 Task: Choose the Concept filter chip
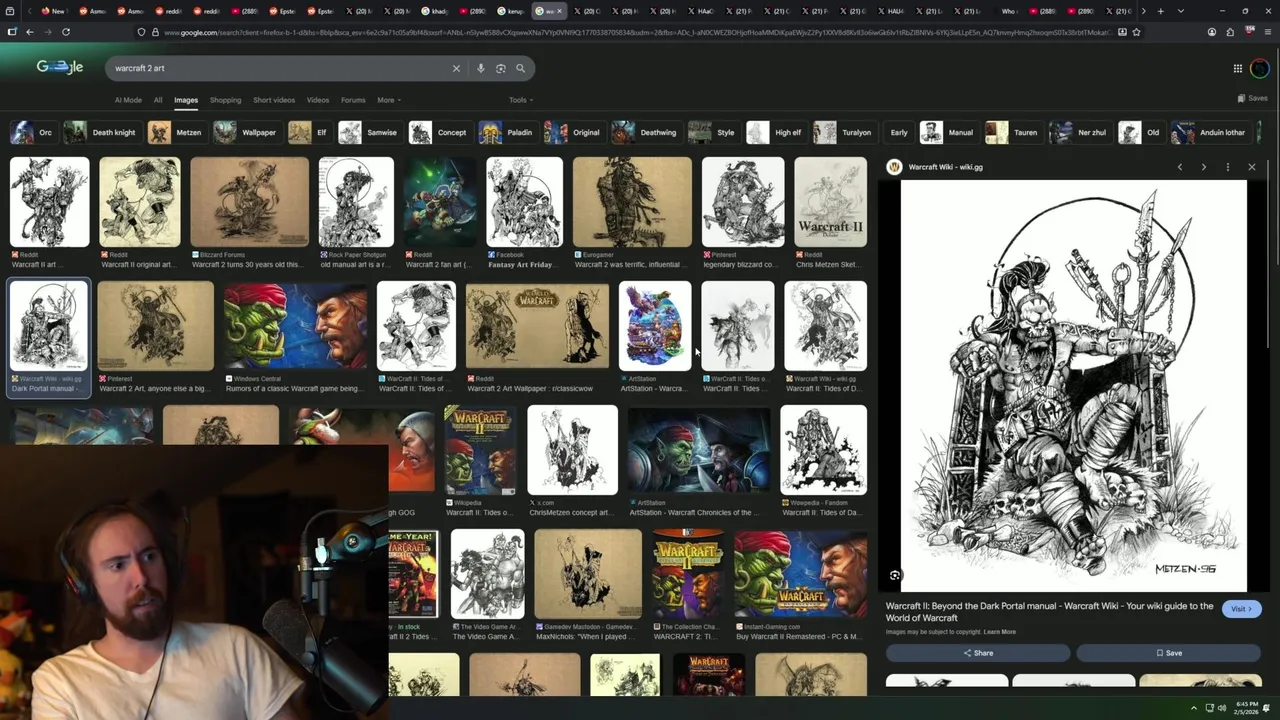(439, 132)
